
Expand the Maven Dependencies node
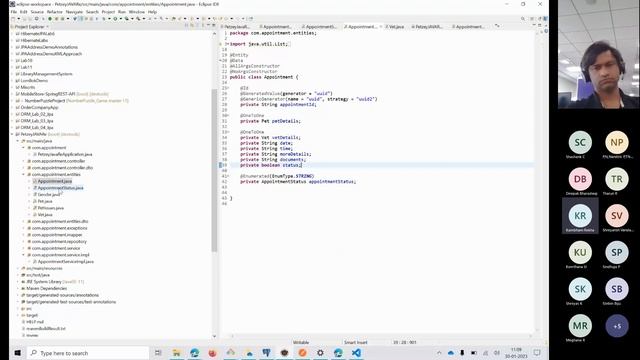pyautogui.click(x=18, y=288)
